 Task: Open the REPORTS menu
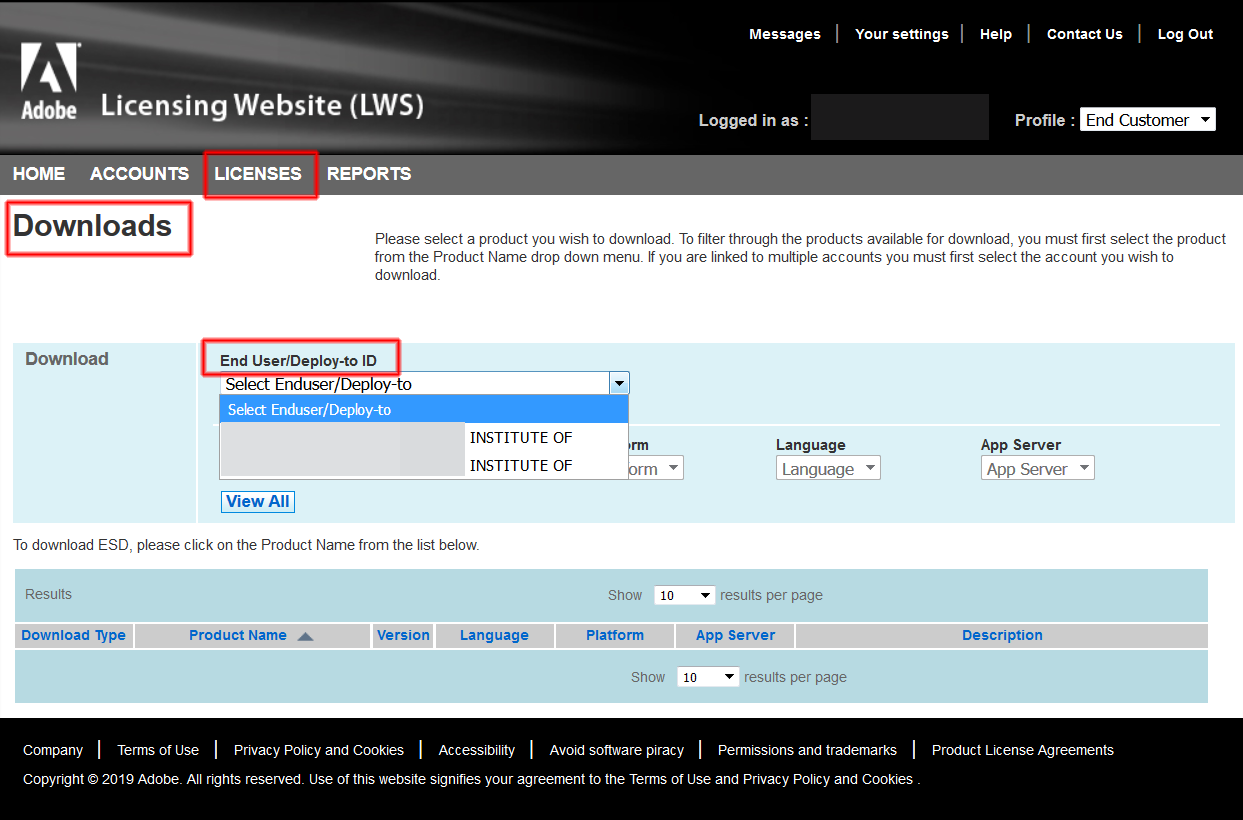(x=369, y=174)
